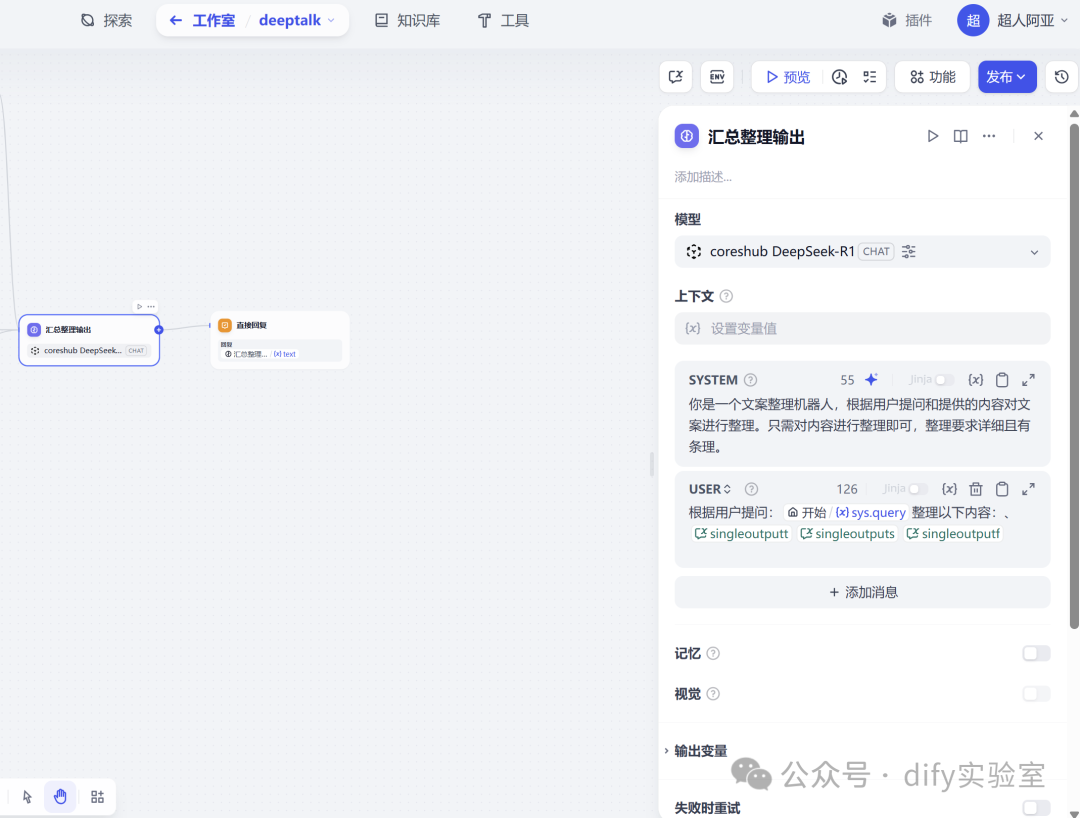The height and width of the screenshot is (818, 1080).
Task: Select the hand pan mode tool
Action: click(x=60, y=797)
